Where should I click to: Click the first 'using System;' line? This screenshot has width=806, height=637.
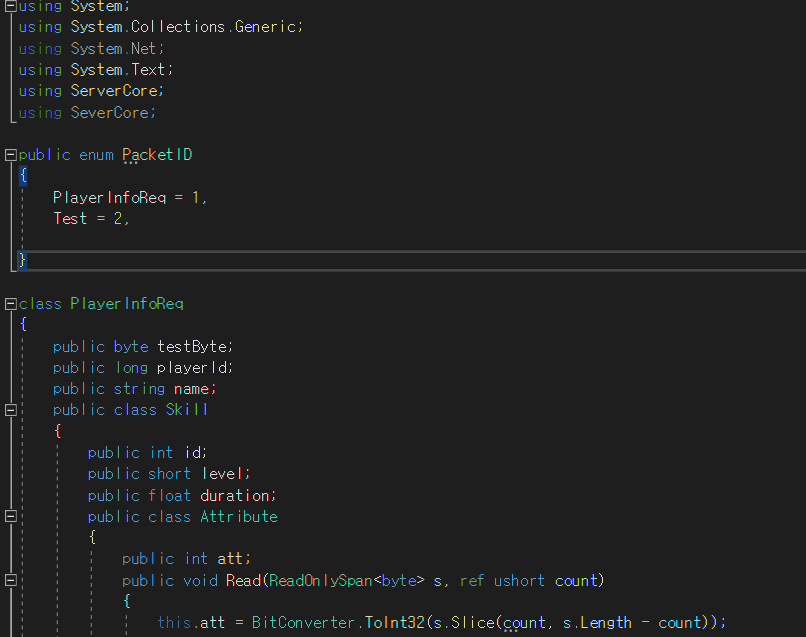pyautogui.click(x=74, y=6)
